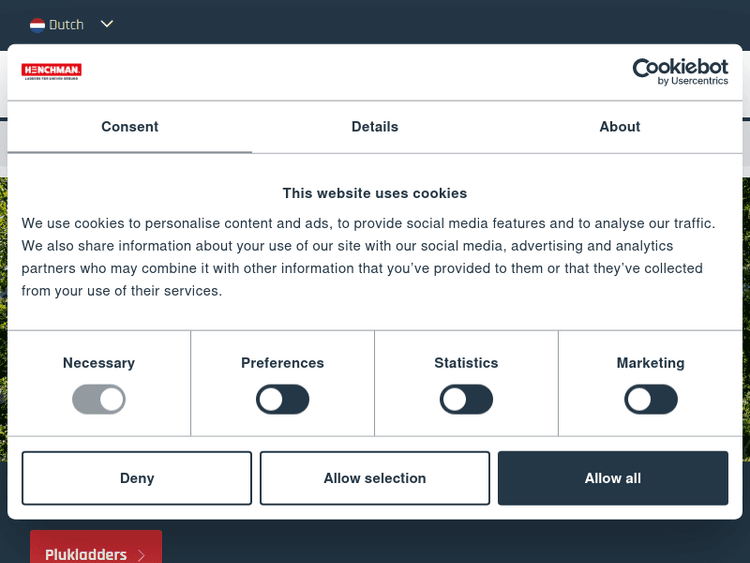The height and width of the screenshot is (563, 750).
Task: Turn on the Statistics cookies toggle
Action: click(x=466, y=400)
